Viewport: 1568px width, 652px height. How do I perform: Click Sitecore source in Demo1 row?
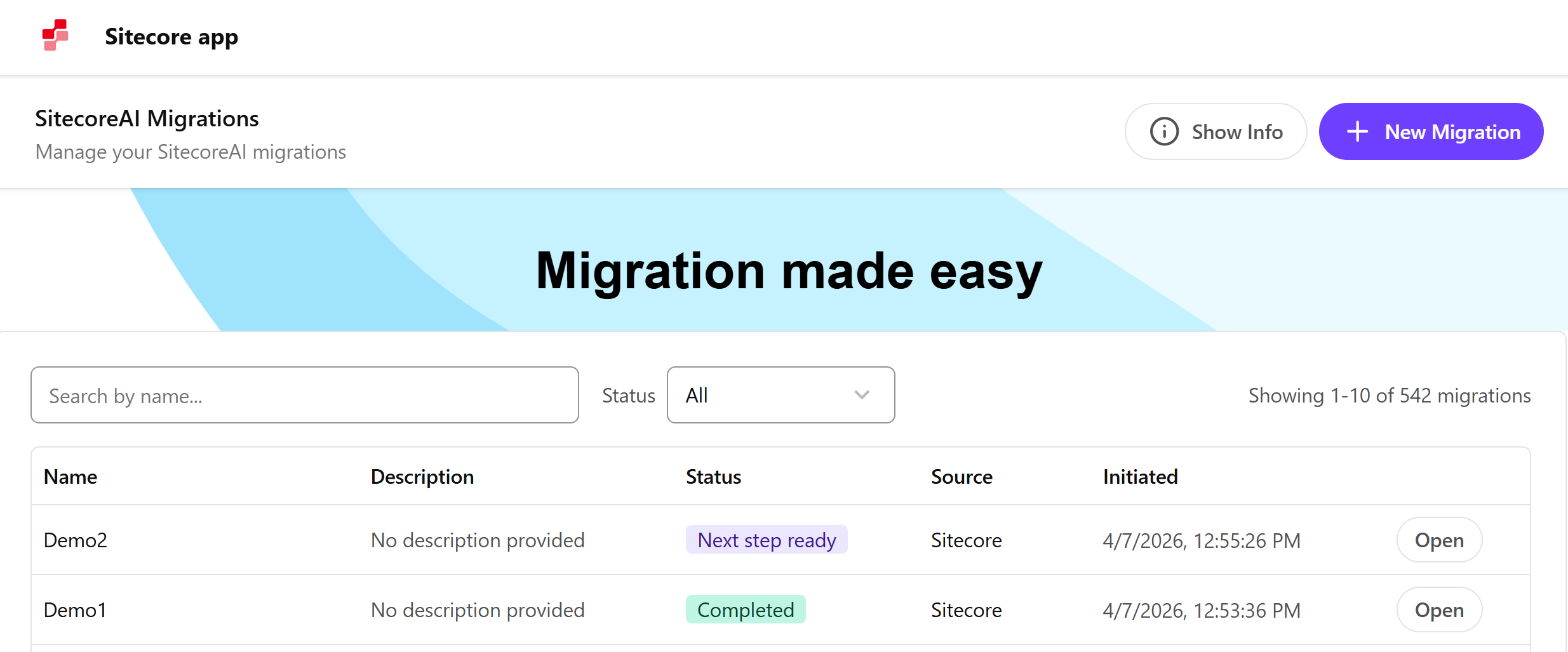[966, 610]
